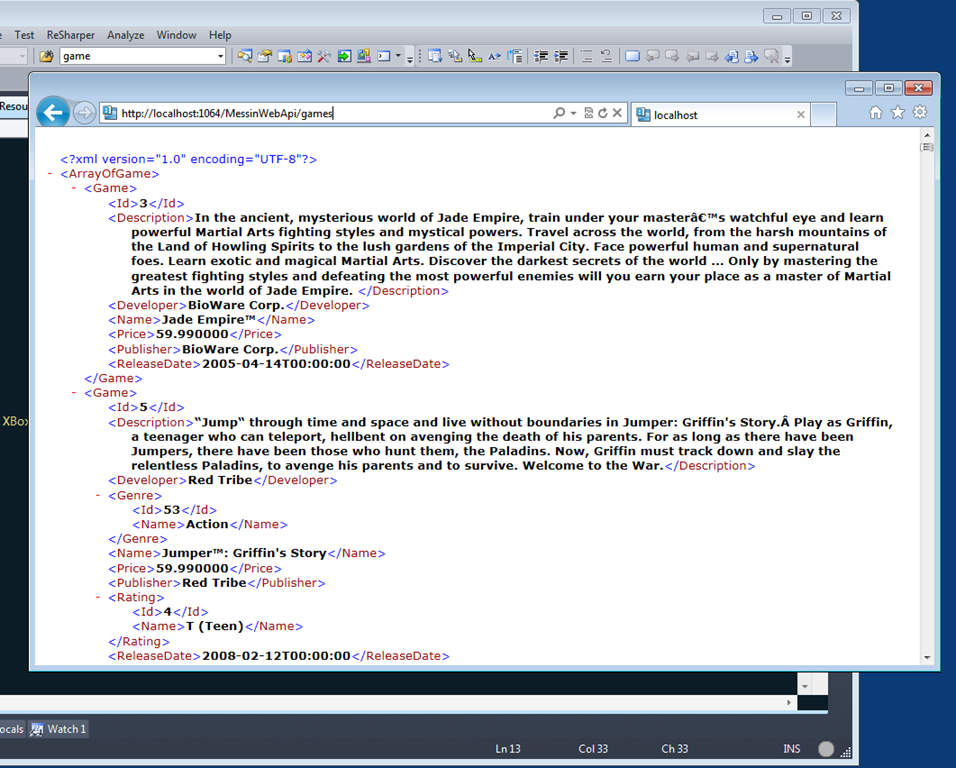Open Toolbox icon with hammer and wrench
This screenshot has width=956, height=768.
pyautogui.click(x=324, y=56)
